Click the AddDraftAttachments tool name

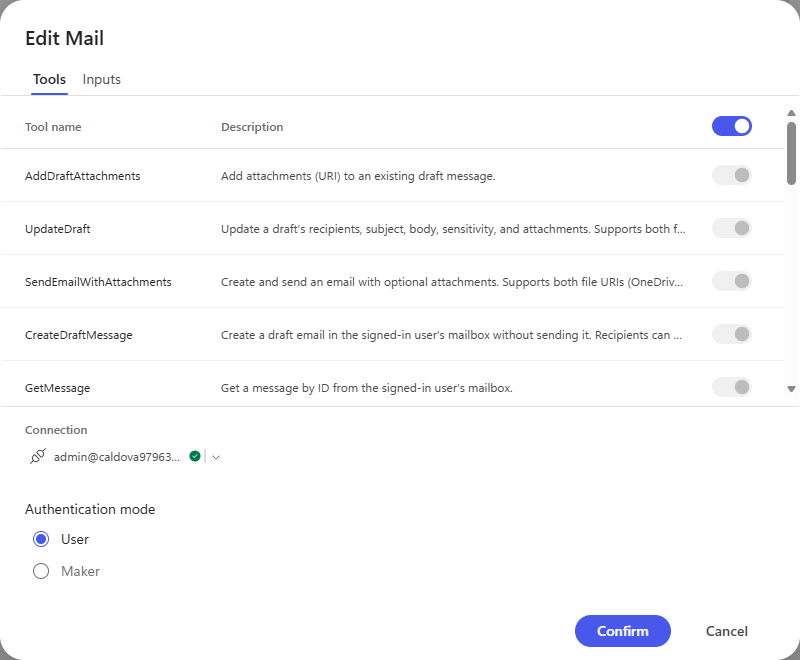coord(83,176)
